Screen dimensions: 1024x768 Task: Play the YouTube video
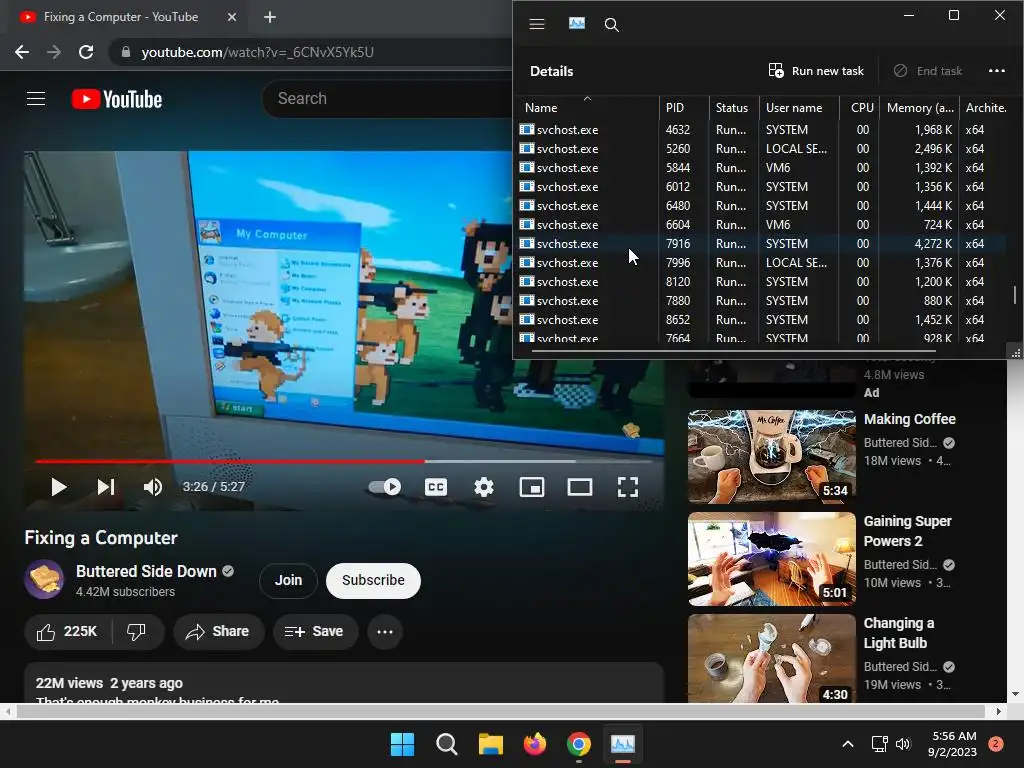click(59, 487)
